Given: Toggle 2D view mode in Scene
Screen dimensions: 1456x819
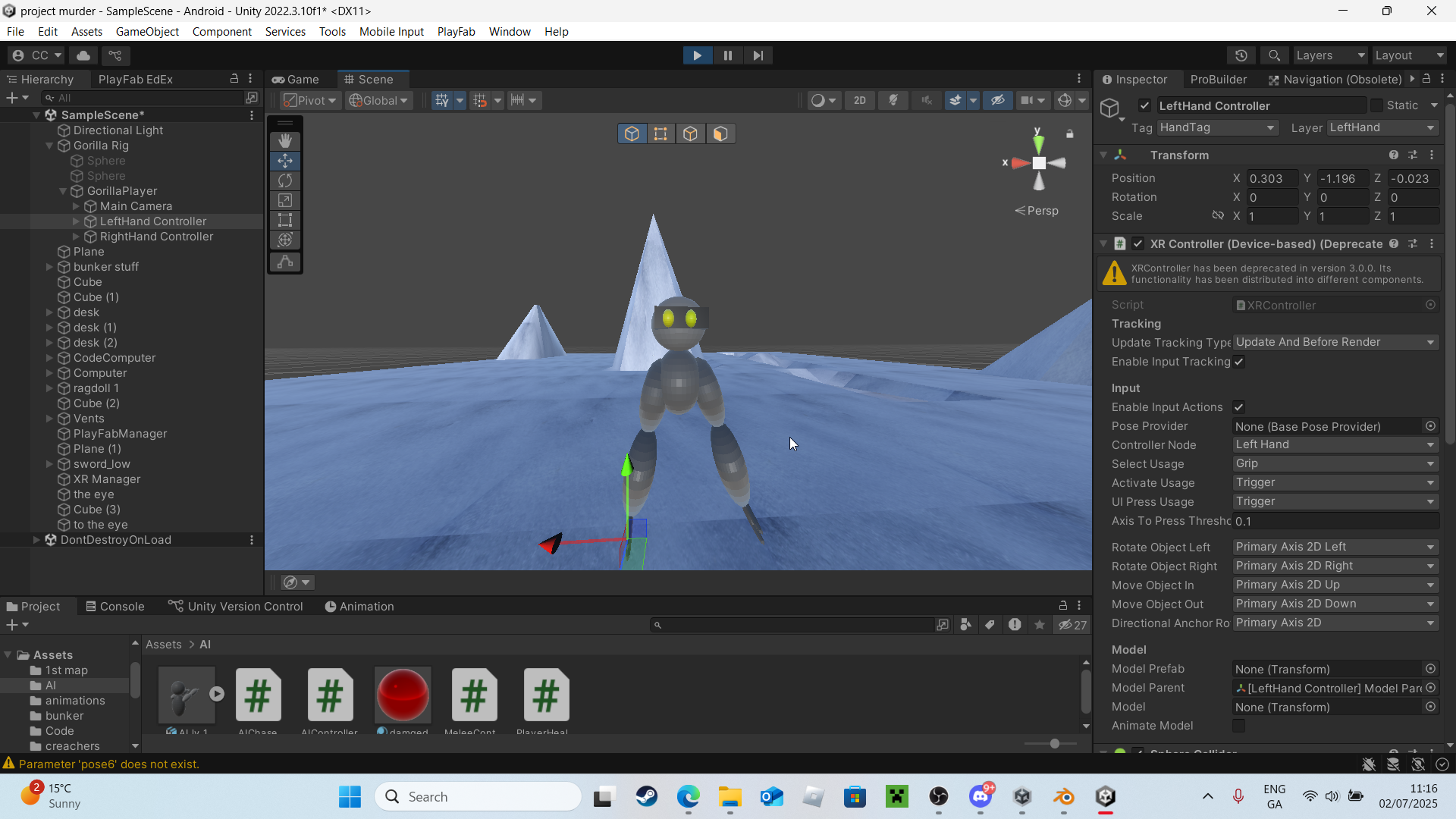Looking at the screenshot, I should tap(859, 100).
